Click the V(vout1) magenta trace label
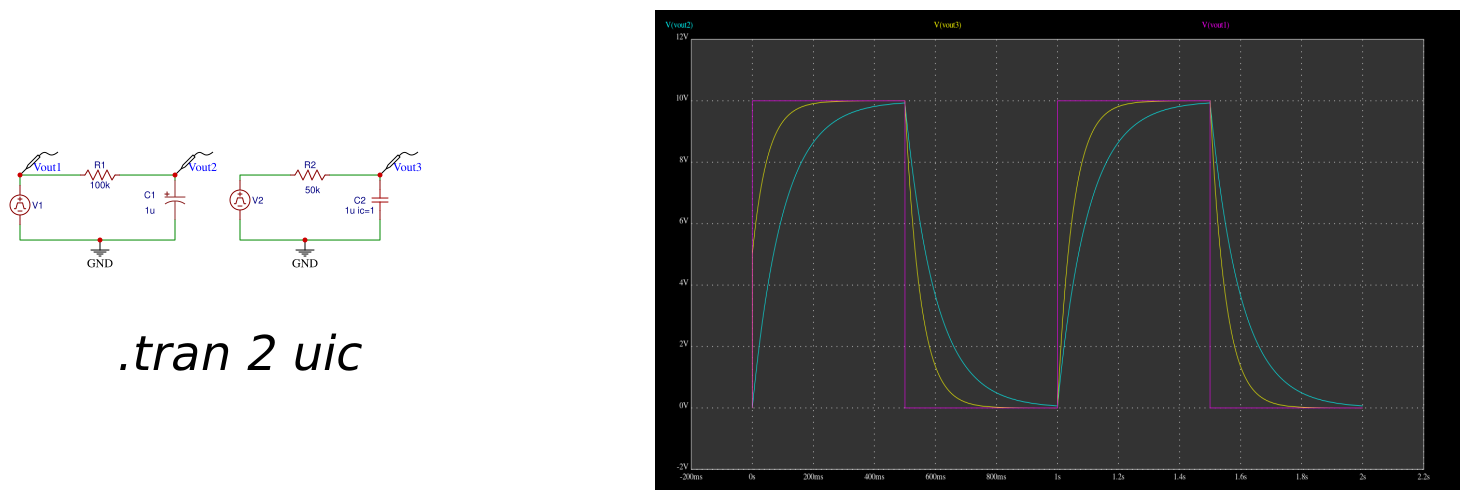This screenshot has width=1470, height=500. coord(1215,24)
